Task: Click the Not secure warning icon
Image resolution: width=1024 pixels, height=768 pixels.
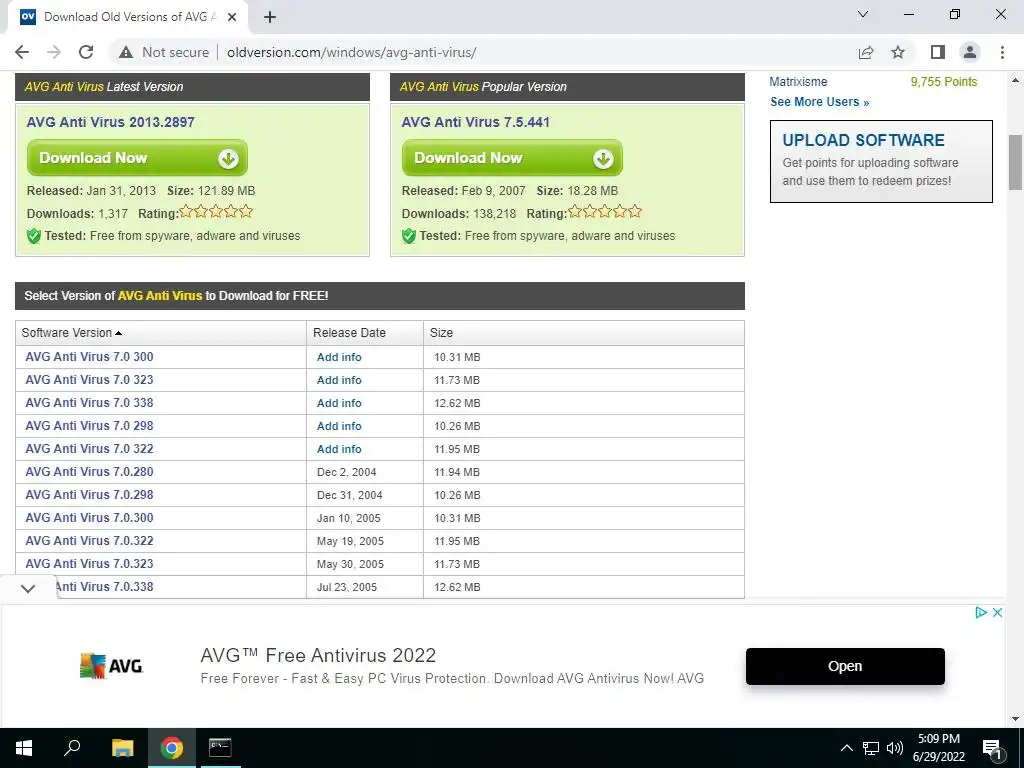Action: point(126,52)
